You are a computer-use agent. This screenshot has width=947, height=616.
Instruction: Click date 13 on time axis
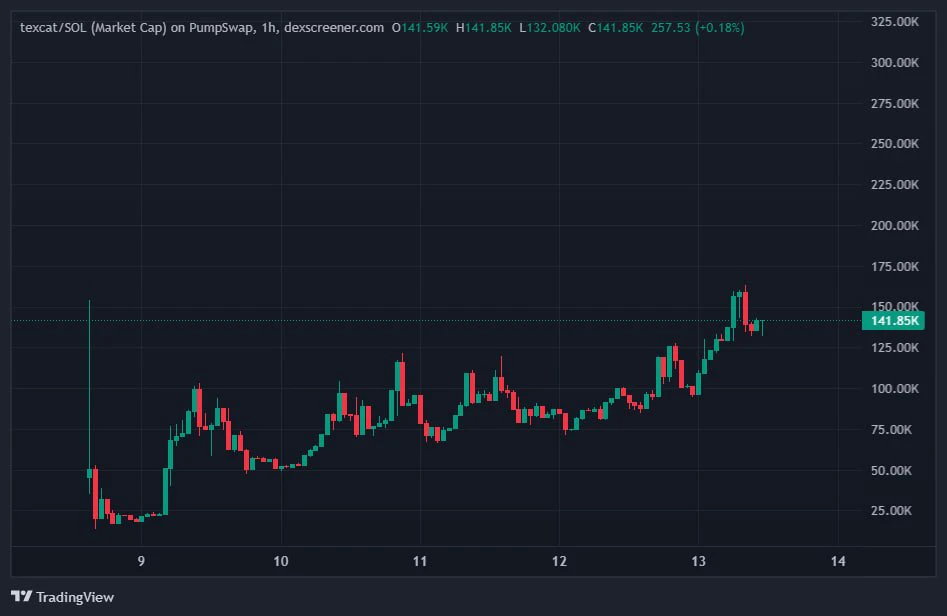tap(698, 562)
